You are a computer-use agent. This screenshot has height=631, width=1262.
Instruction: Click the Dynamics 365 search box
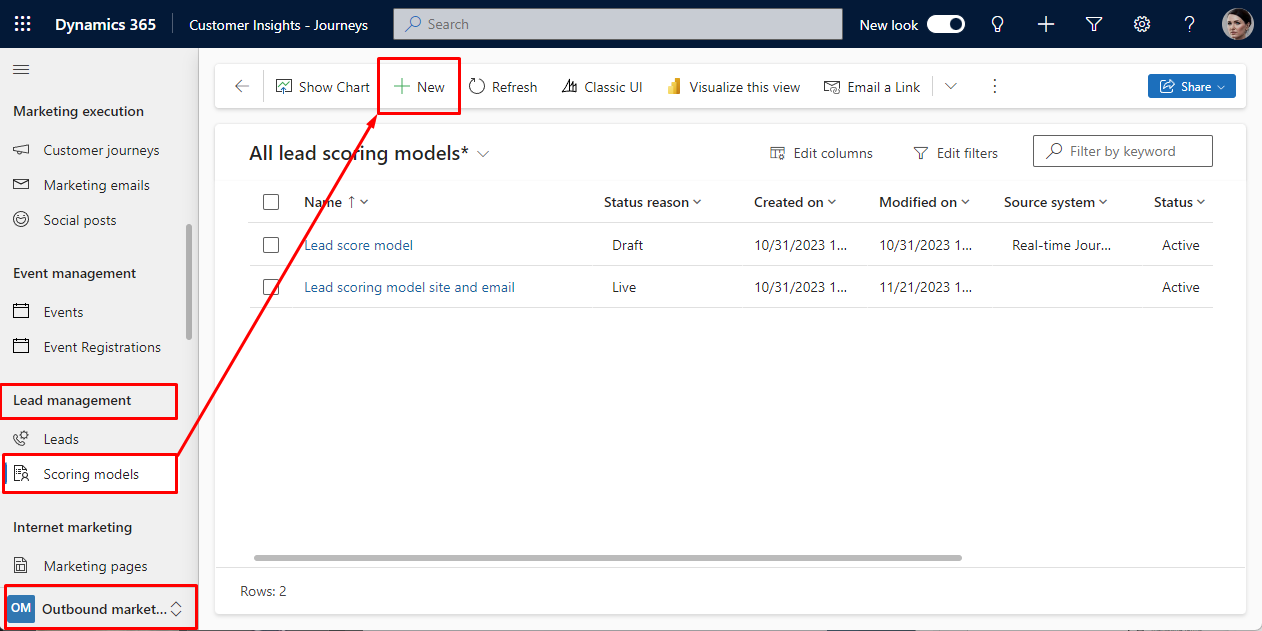(x=618, y=24)
